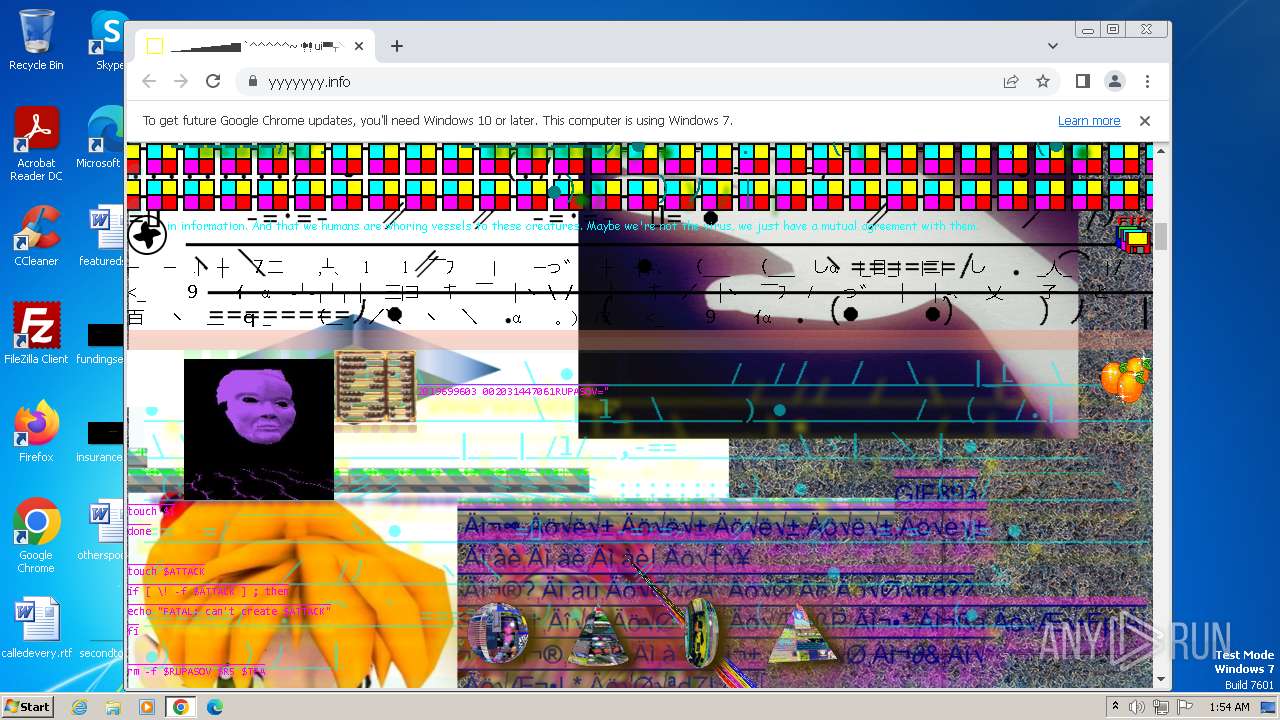Click the "rm -f $RUPASOV" script line
Image resolution: width=1280 pixels, height=720 pixels.
[x=196, y=671]
